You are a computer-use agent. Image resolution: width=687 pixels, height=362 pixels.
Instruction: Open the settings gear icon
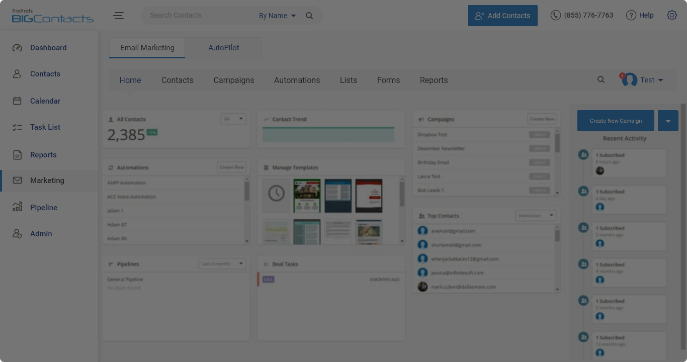click(x=672, y=15)
